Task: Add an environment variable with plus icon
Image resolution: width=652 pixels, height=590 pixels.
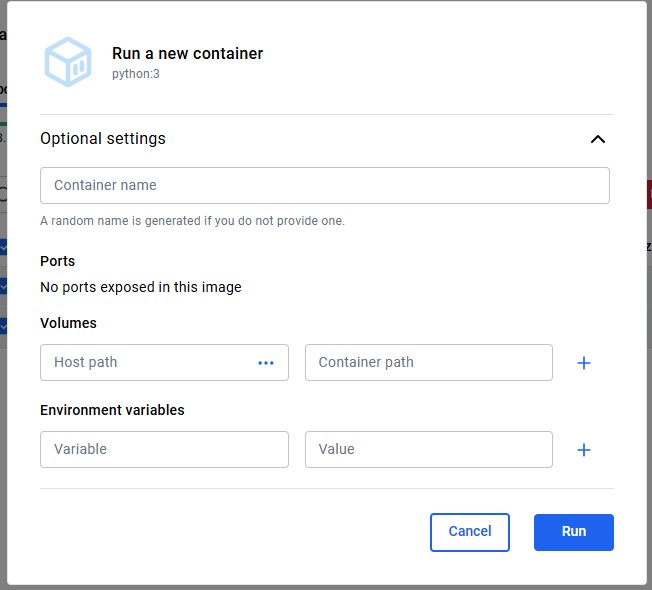Action: point(584,450)
